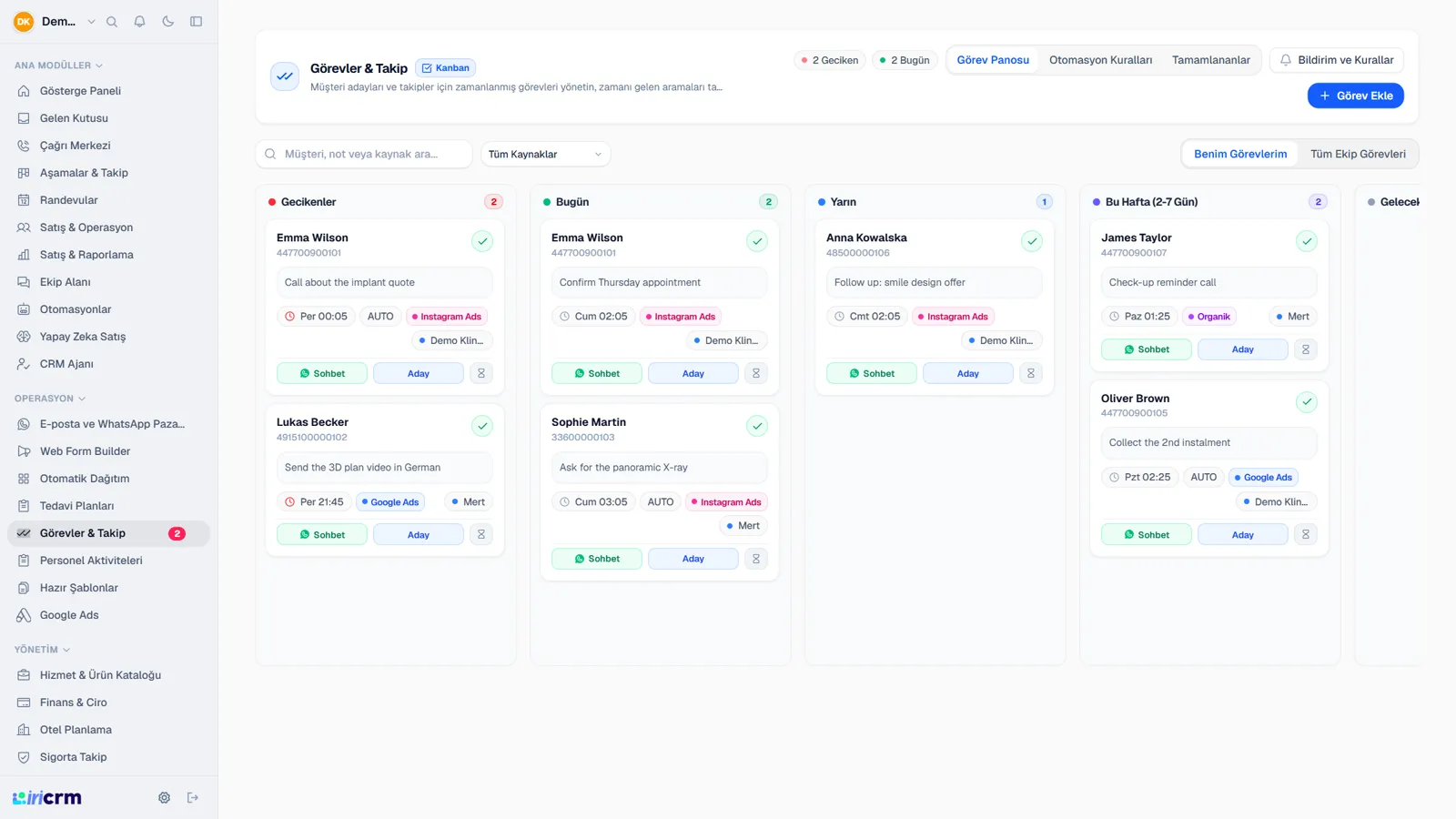The width and height of the screenshot is (1456, 819).
Task: Mark James Taylor task as complete
Action: [x=1307, y=241]
